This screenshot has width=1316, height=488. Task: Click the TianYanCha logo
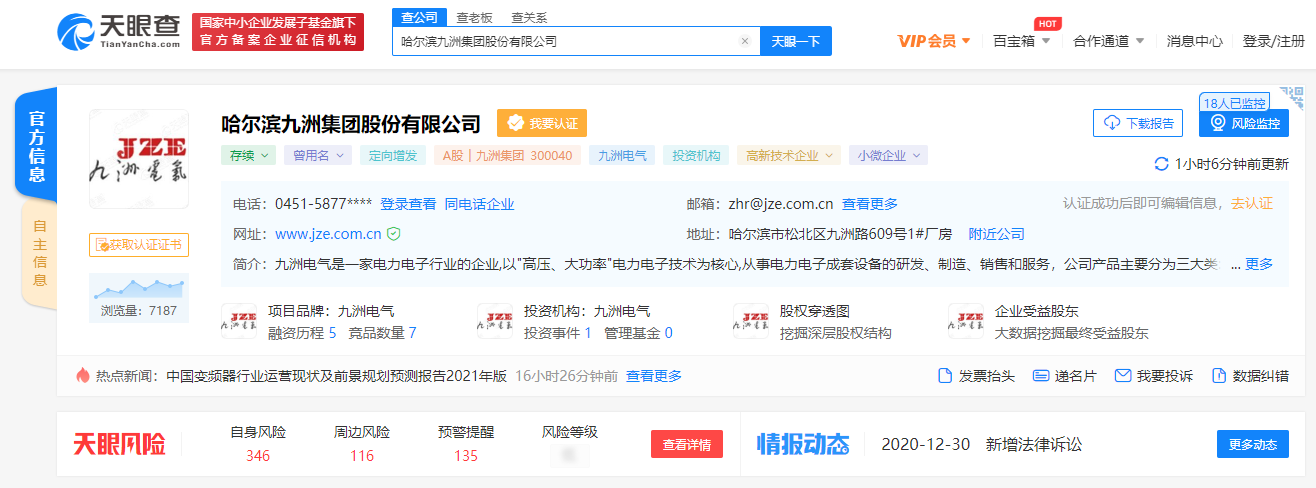[x=118, y=30]
